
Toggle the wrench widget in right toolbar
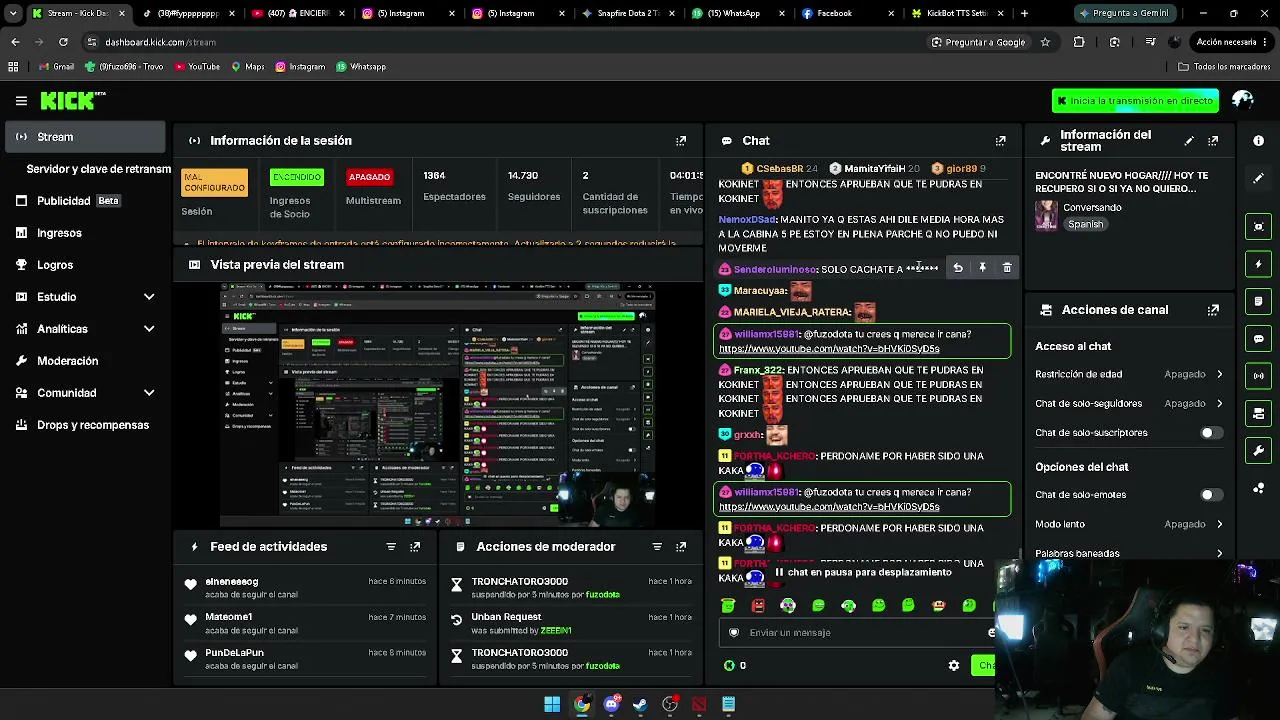click(x=1258, y=451)
